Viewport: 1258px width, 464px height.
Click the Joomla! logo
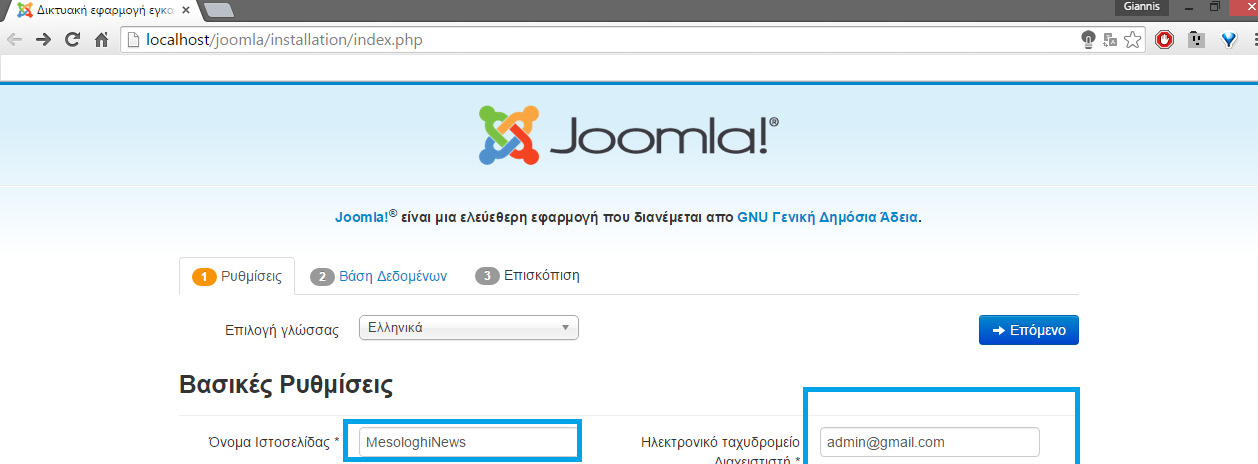628,134
